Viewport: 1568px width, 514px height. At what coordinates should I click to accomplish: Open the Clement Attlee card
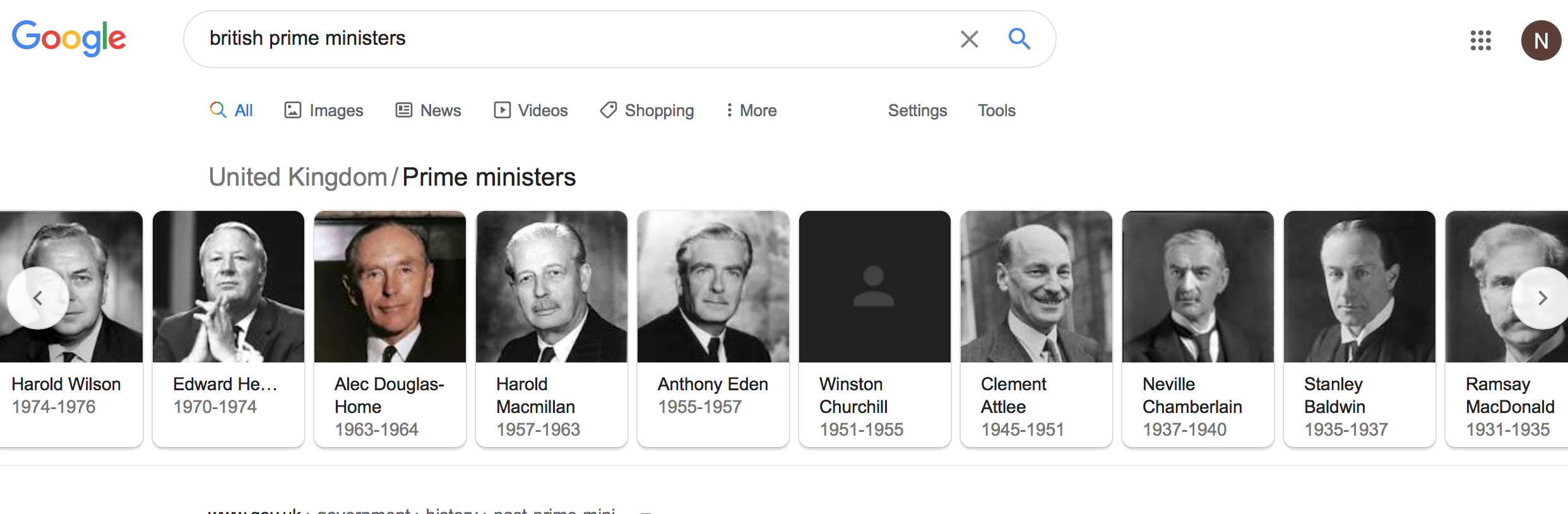tap(1036, 328)
